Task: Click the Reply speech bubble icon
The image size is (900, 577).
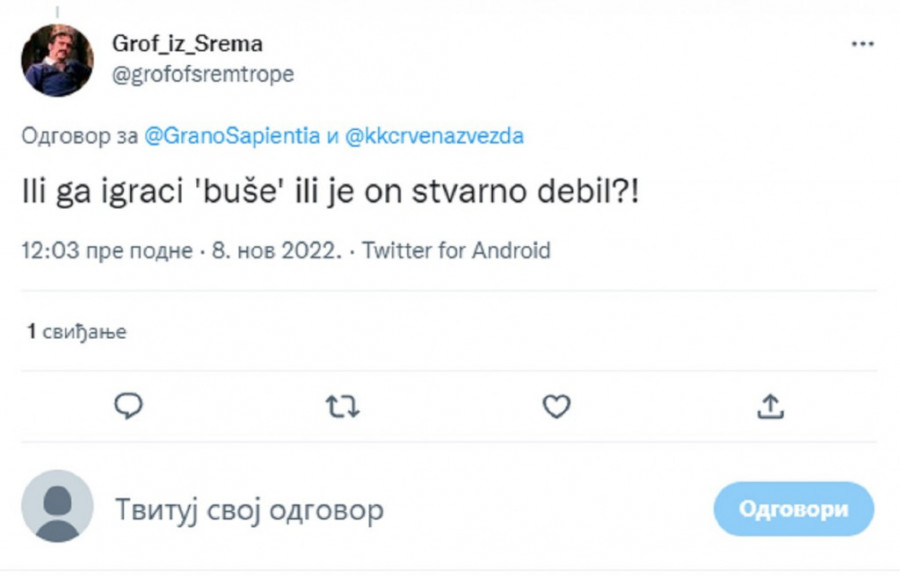Action: [128, 406]
